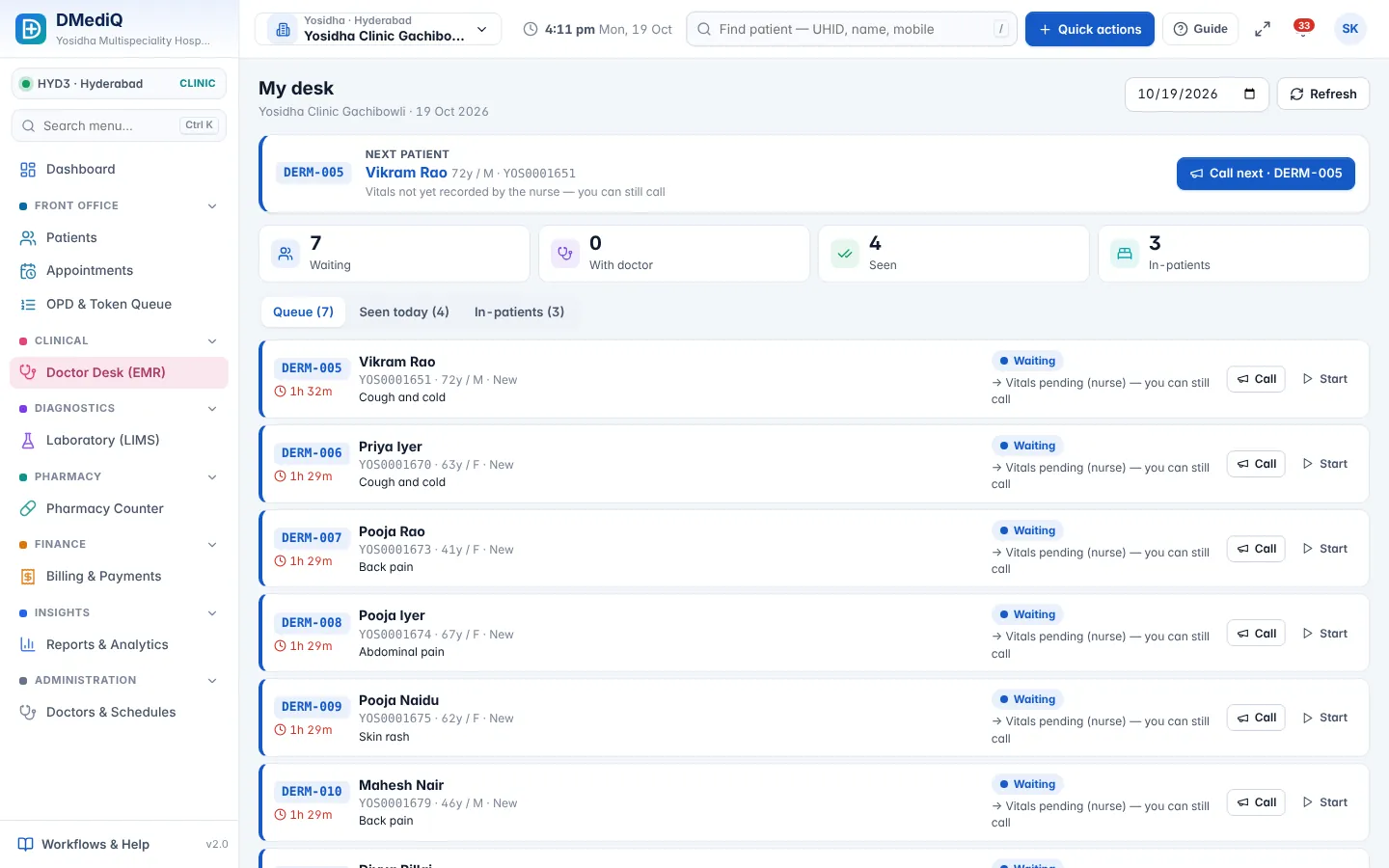Open Appointments in sidebar
This screenshot has height=868, width=1389.
click(x=119, y=271)
